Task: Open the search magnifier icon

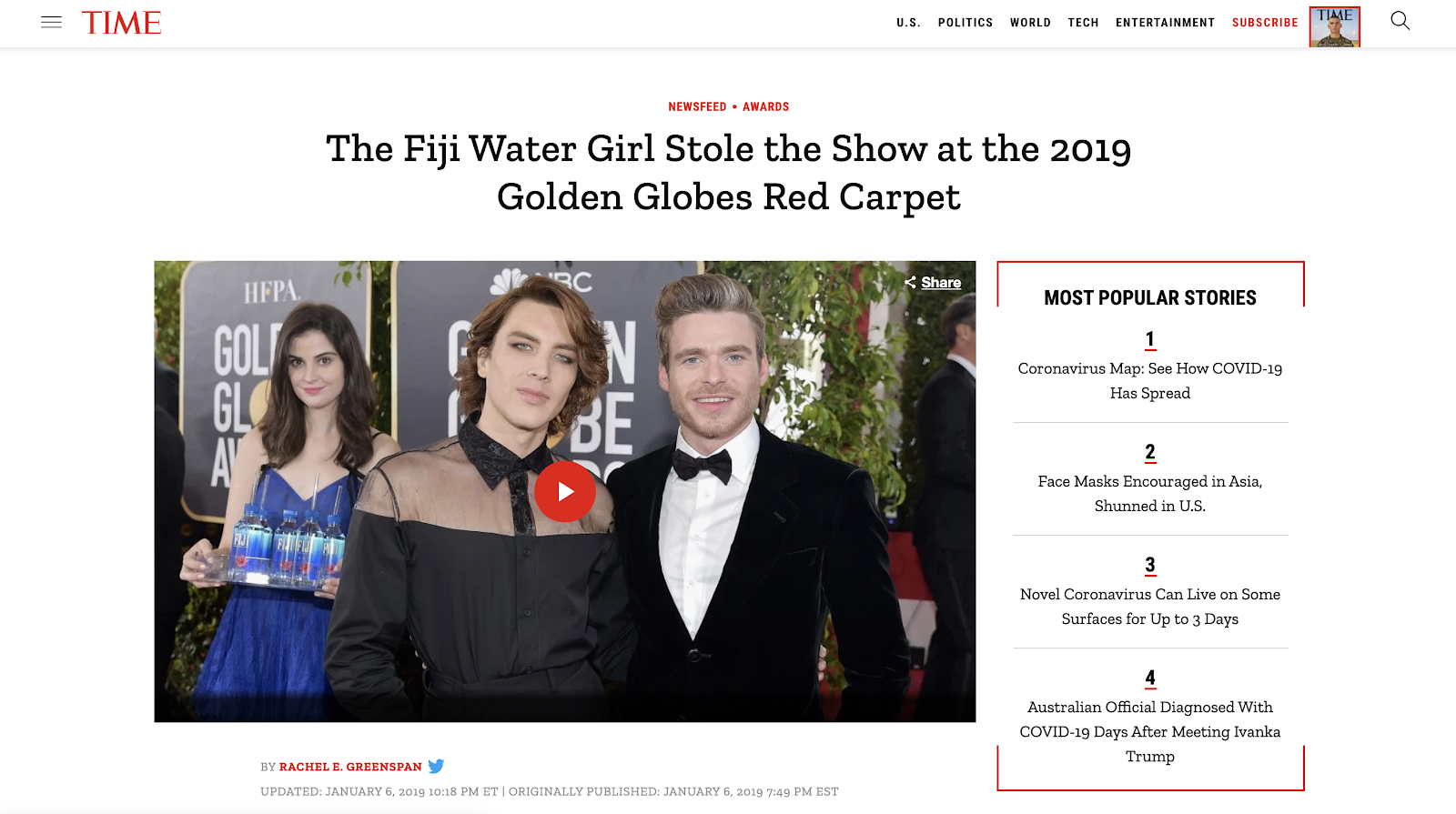Action: click(x=1400, y=21)
